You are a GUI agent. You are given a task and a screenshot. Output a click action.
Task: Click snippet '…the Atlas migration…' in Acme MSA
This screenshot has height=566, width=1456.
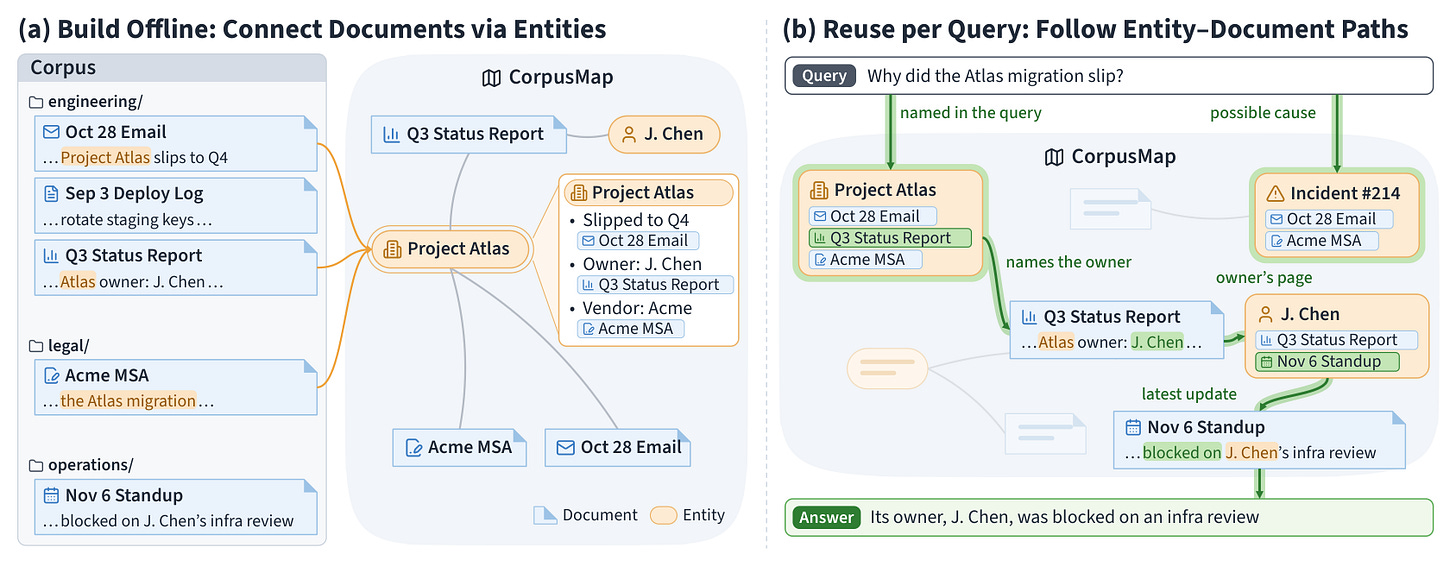pos(129,401)
